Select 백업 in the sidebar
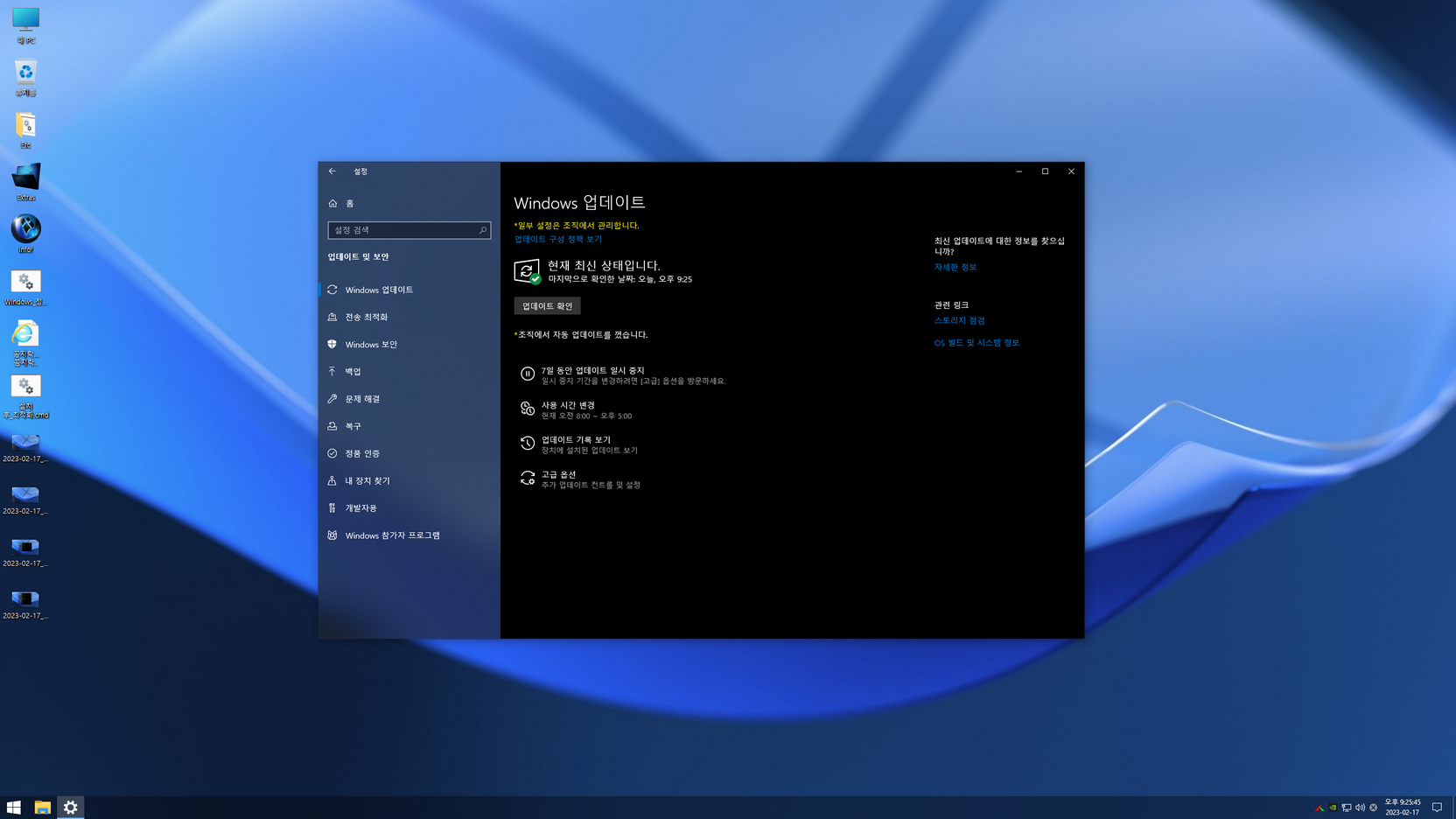1456x819 pixels. 409,371
